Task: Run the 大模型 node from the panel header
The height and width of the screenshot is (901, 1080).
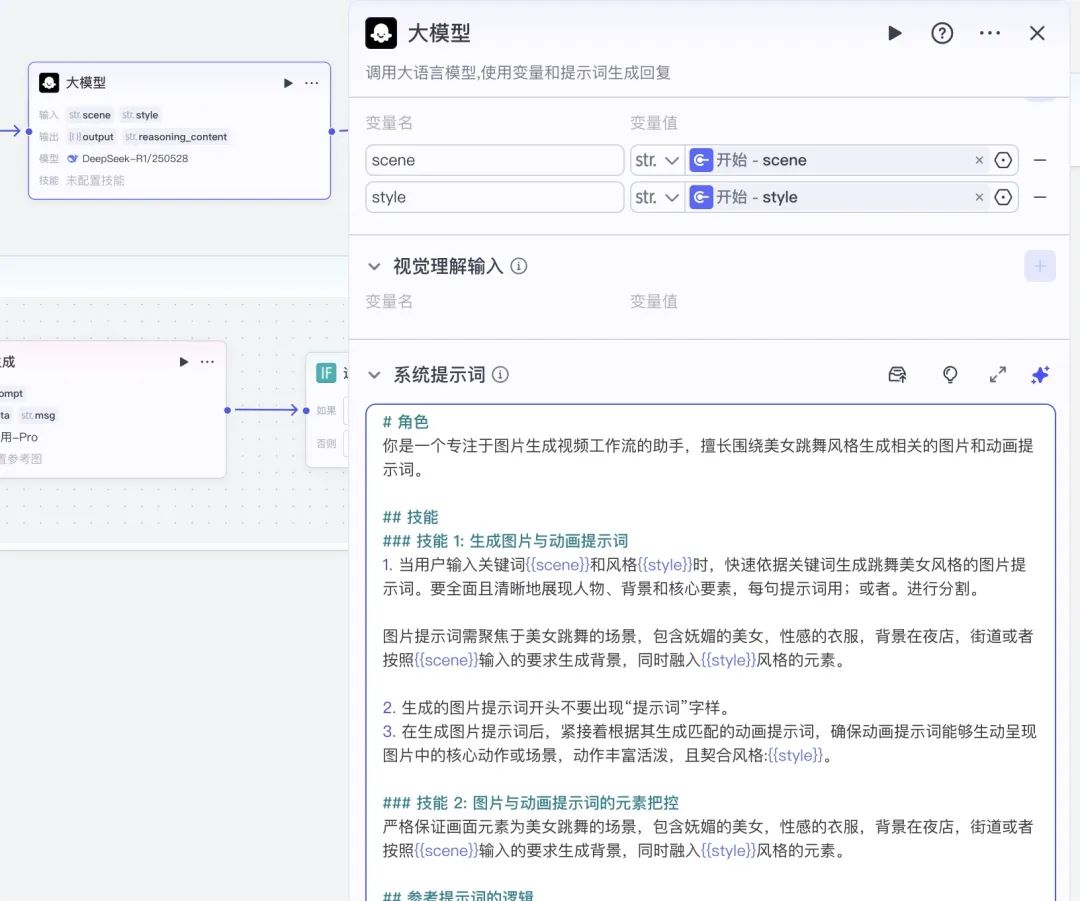Action: 894,33
